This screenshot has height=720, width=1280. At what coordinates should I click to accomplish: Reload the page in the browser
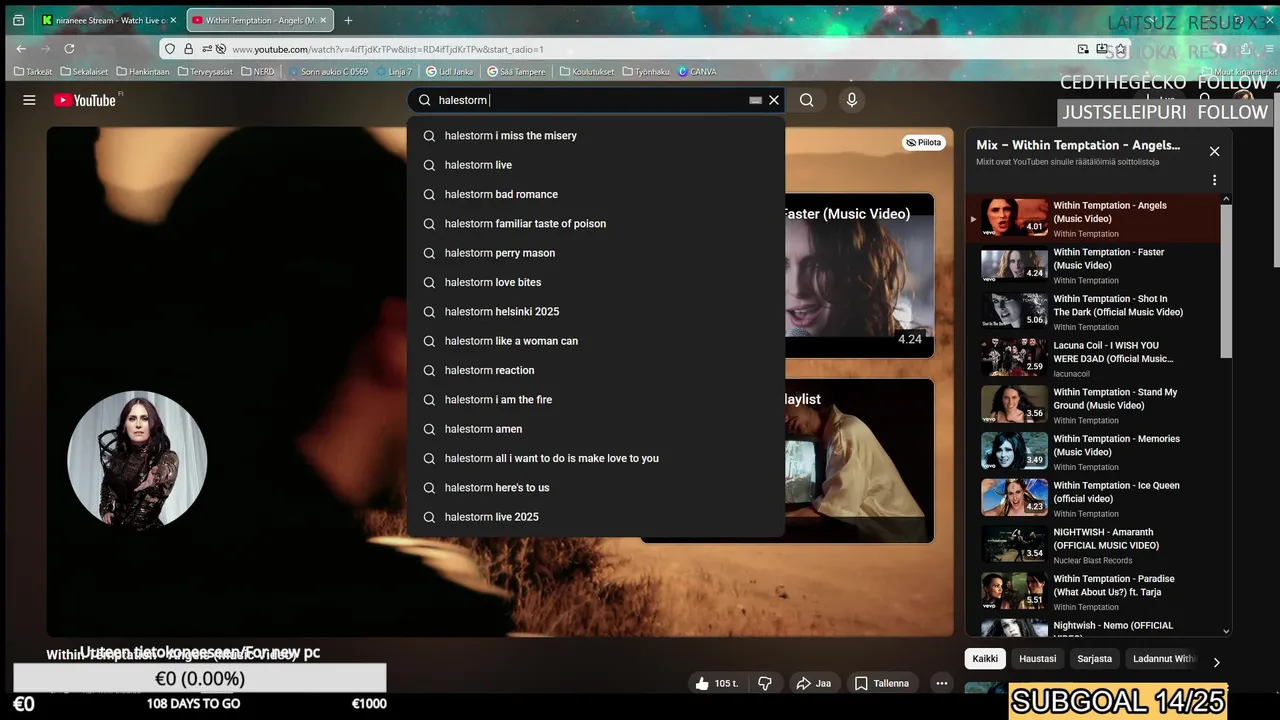pyautogui.click(x=69, y=48)
